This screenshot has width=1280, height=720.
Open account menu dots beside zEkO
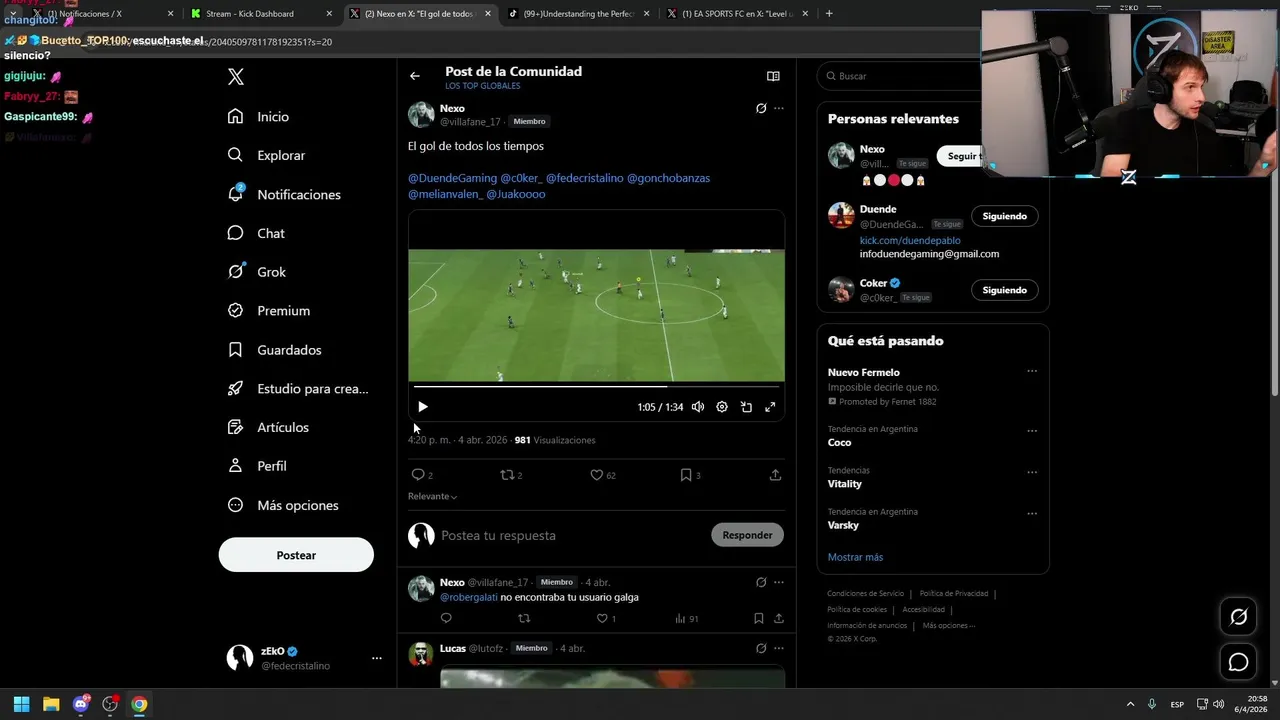tap(377, 658)
